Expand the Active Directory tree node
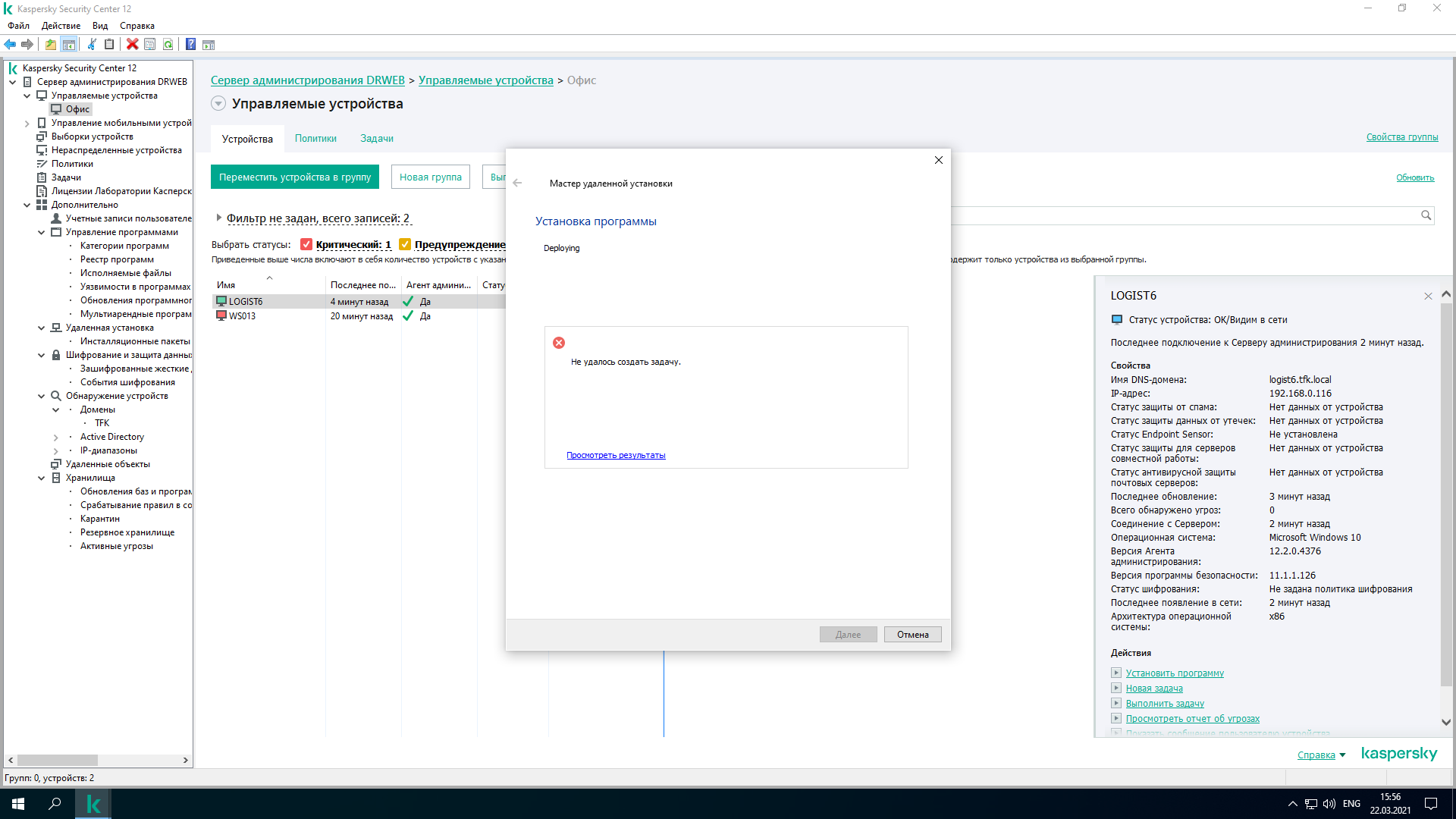This screenshot has height=819, width=1456. pos(55,437)
